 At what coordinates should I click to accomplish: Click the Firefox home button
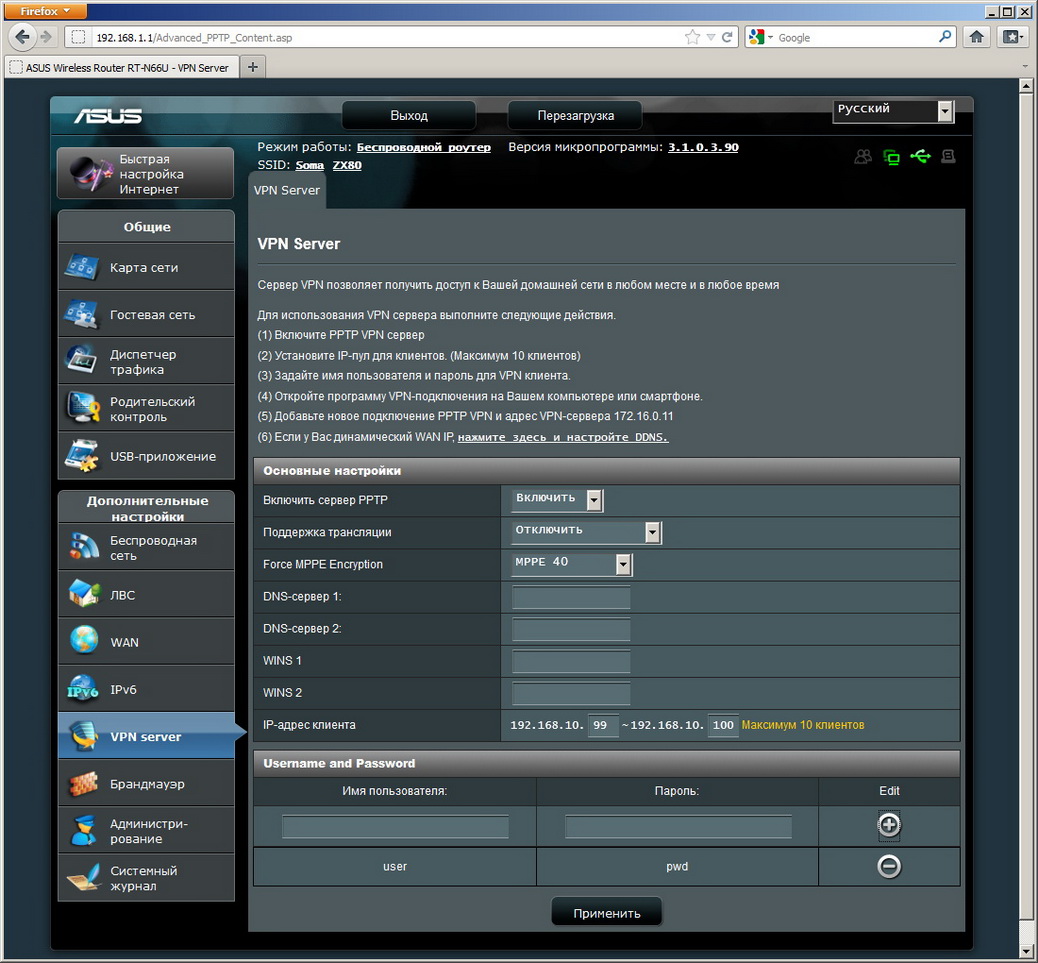pos(977,37)
